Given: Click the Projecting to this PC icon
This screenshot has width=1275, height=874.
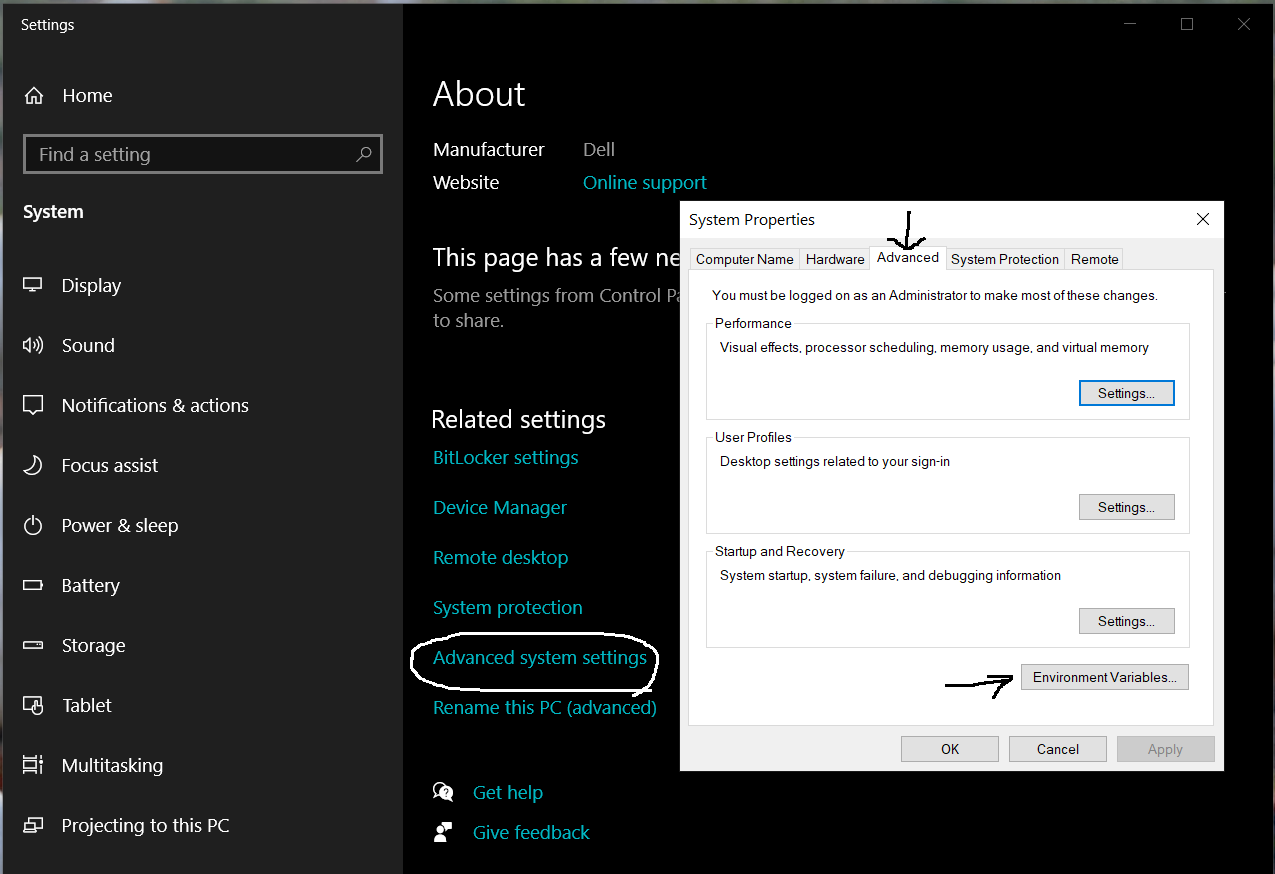Looking at the screenshot, I should (x=33, y=825).
